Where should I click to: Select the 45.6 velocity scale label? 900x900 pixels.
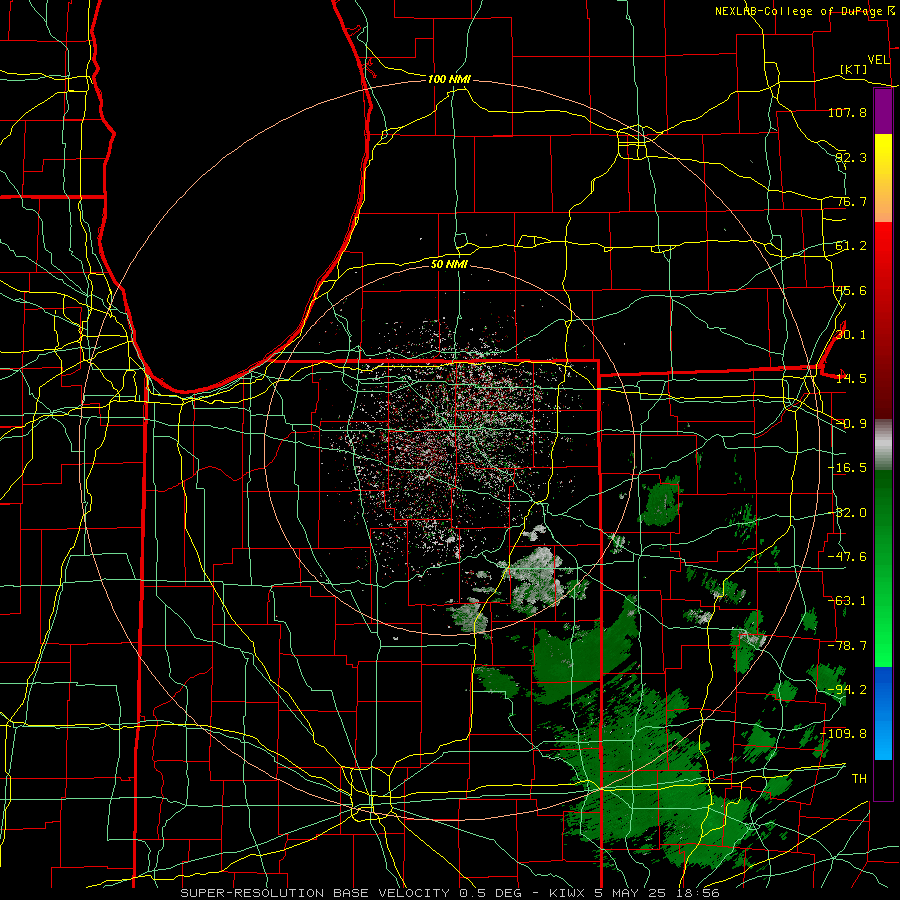pyautogui.click(x=851, y=290)
